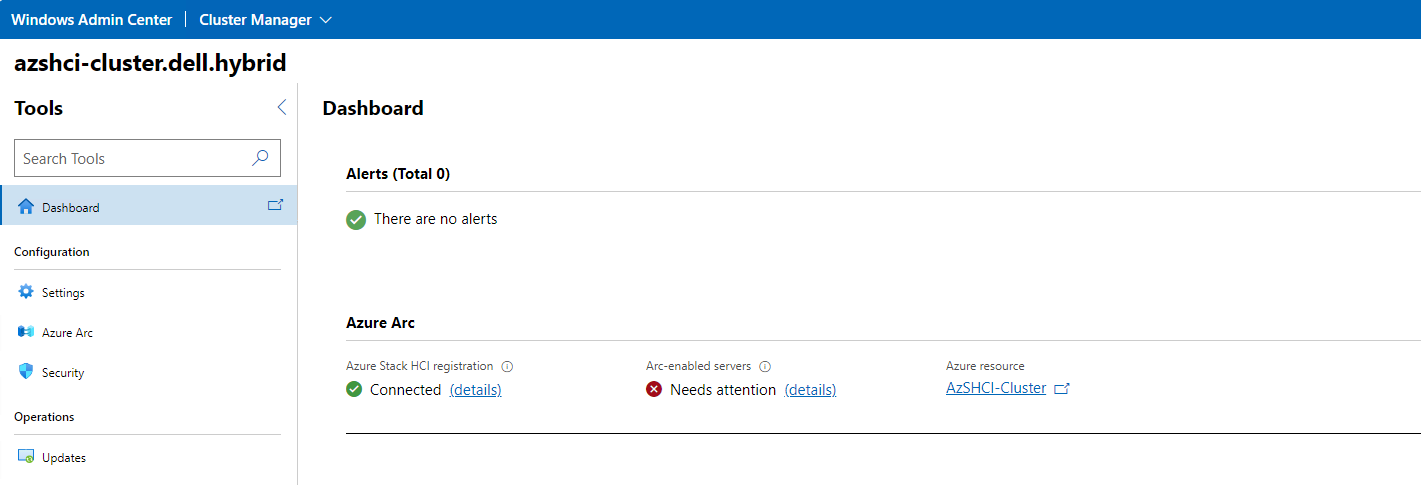The image size is (1421, 485).
Task: Open the AzSHCI-Cluster Azure resource link
Action: point(996,388)
